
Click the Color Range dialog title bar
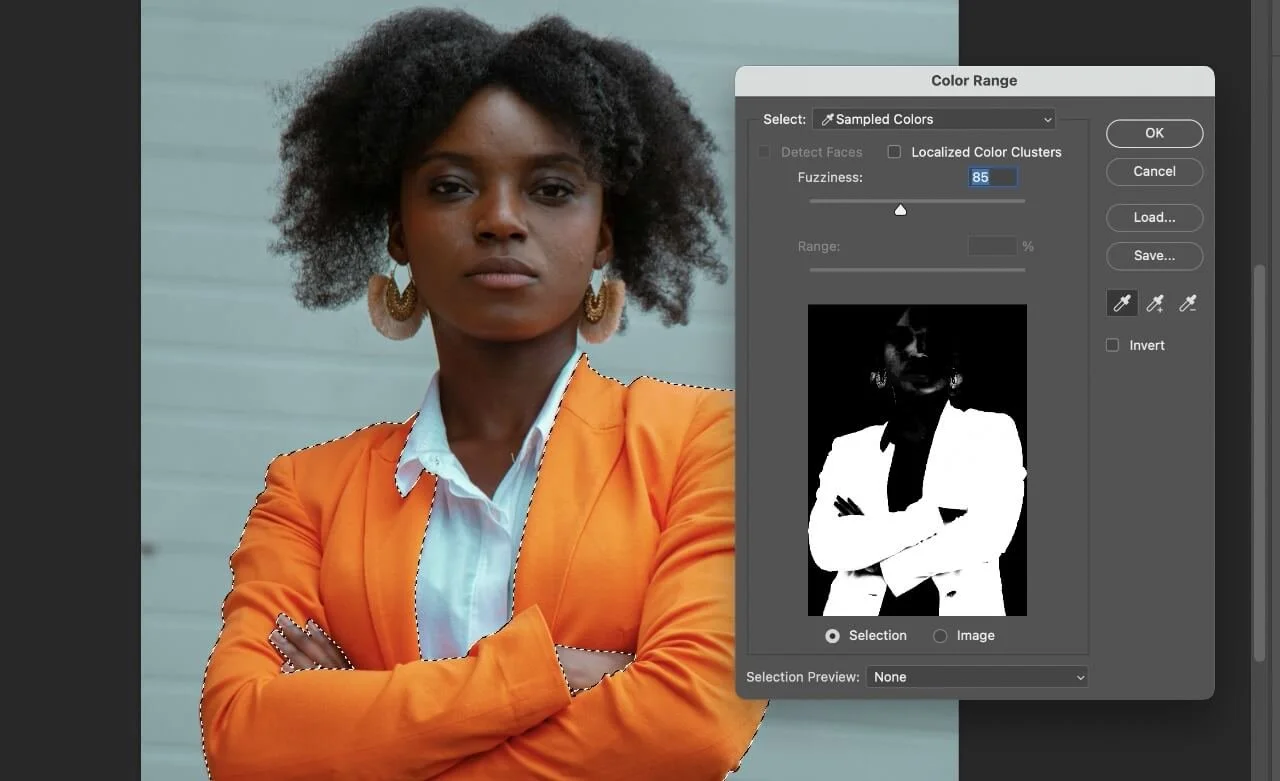tap(975, 80)
